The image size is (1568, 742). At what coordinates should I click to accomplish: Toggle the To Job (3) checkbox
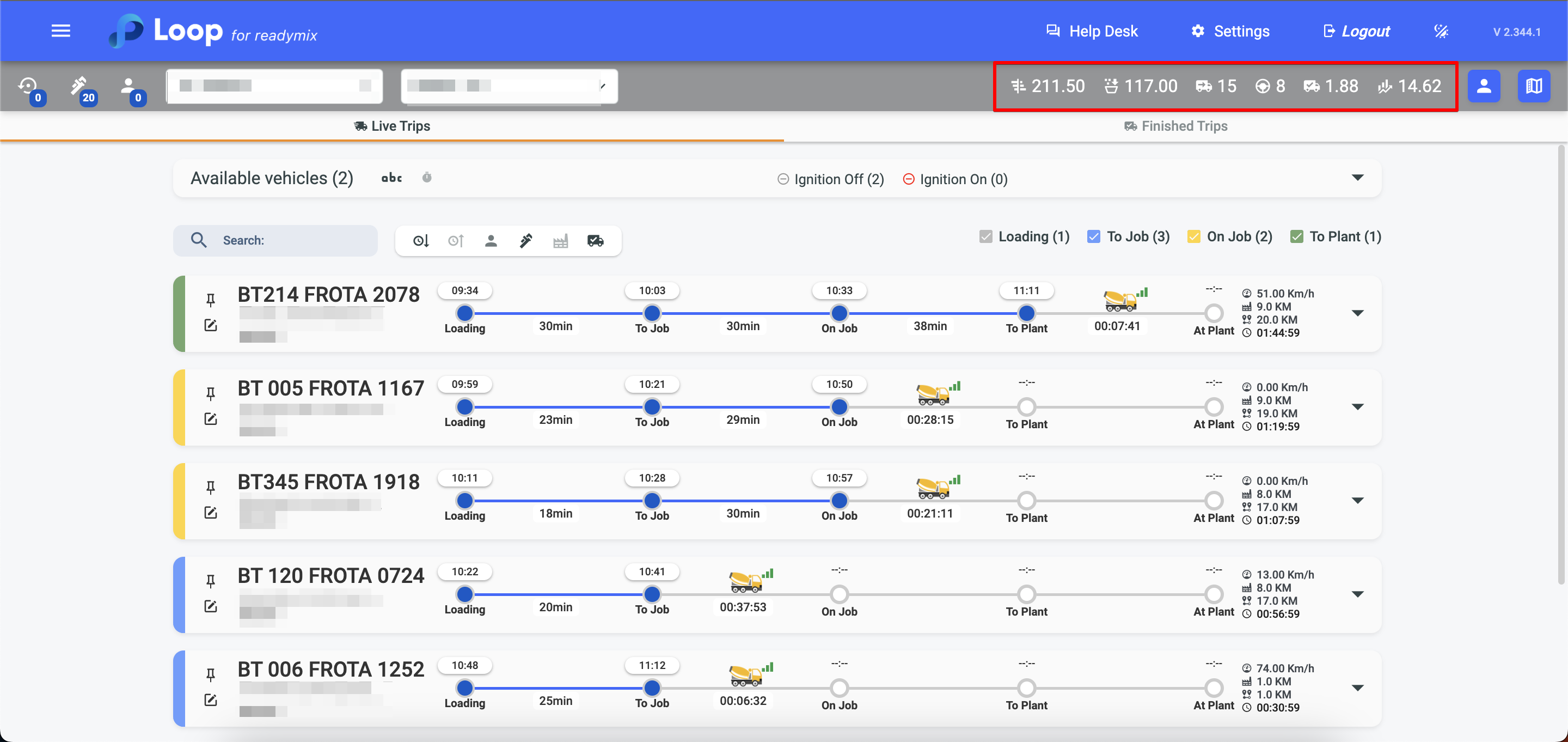(1093, 236)
